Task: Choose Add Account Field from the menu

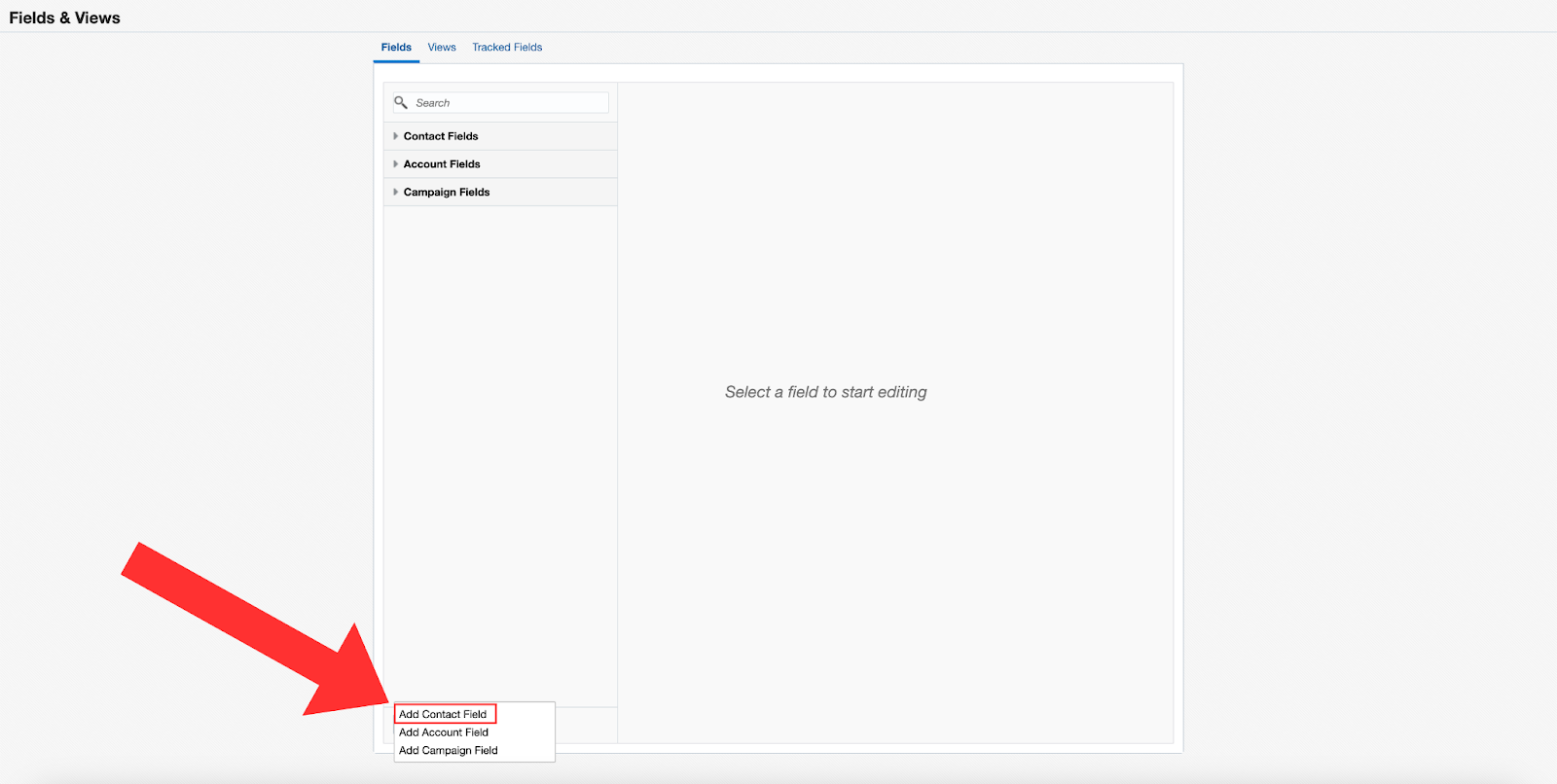Action: pos(444,732)
